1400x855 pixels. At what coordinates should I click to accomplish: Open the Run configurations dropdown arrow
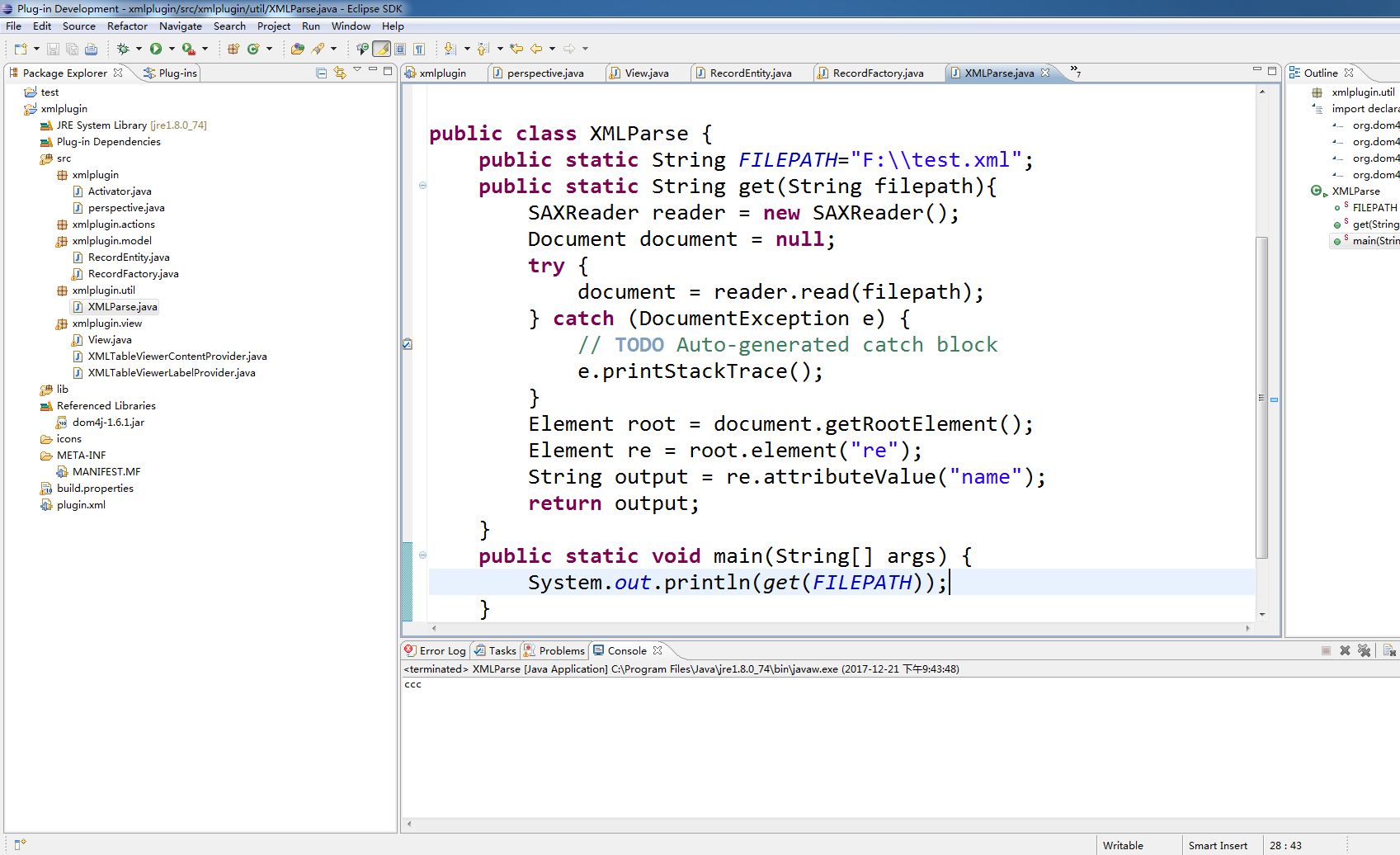click(x=172, y=49)
